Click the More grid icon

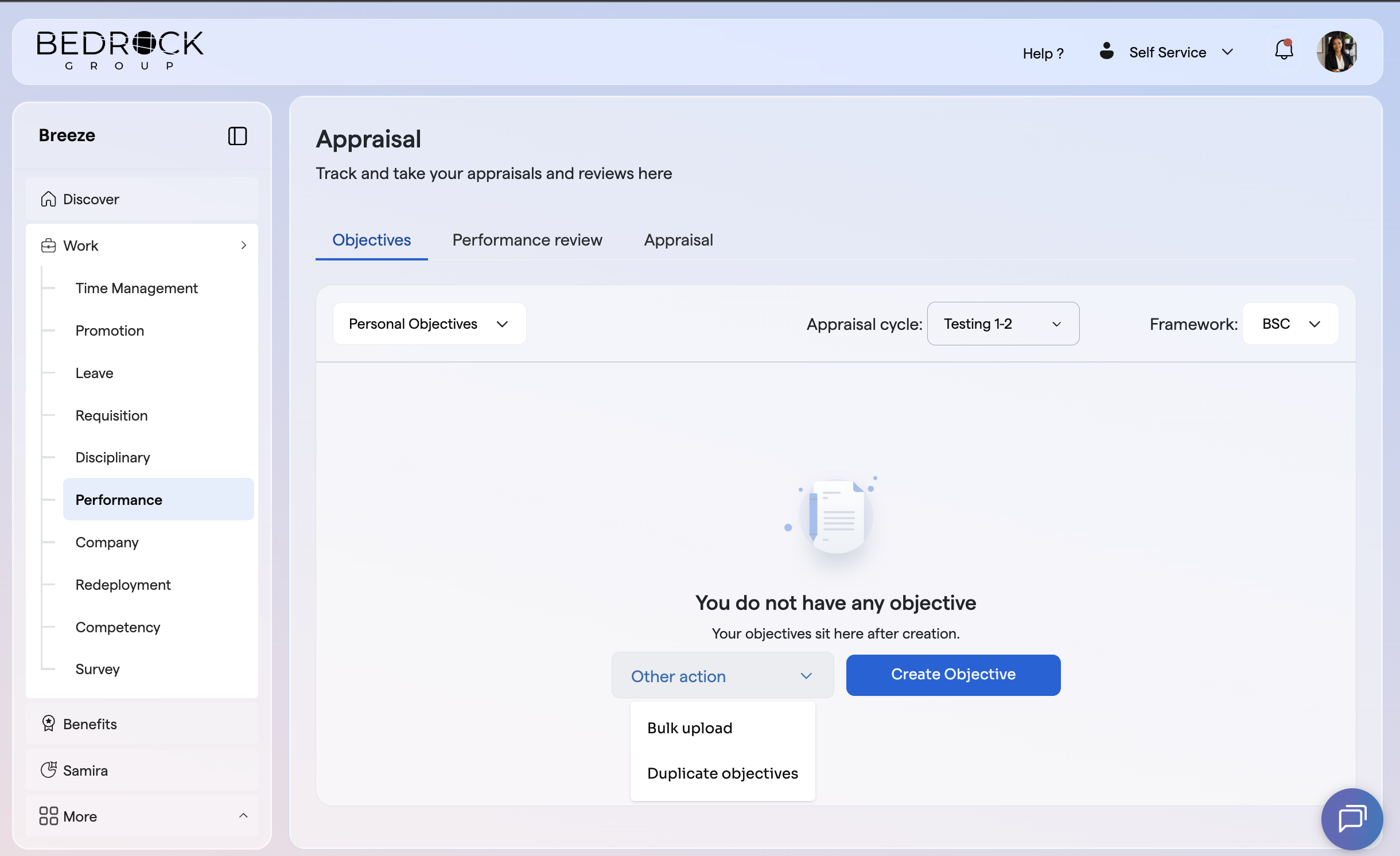[x=49, y=816]
